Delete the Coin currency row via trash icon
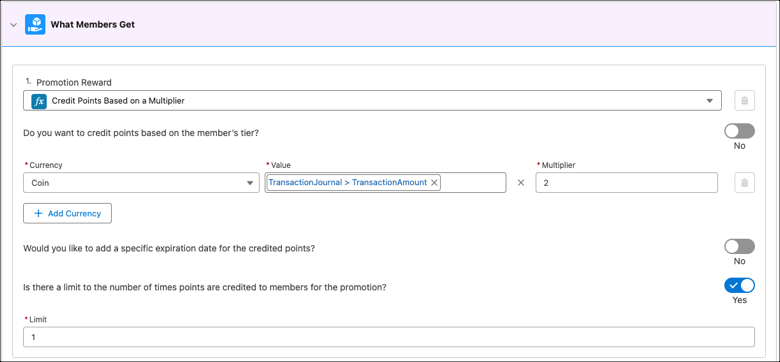This screenshot has width=780, height=362. click(x=745, y=182)
